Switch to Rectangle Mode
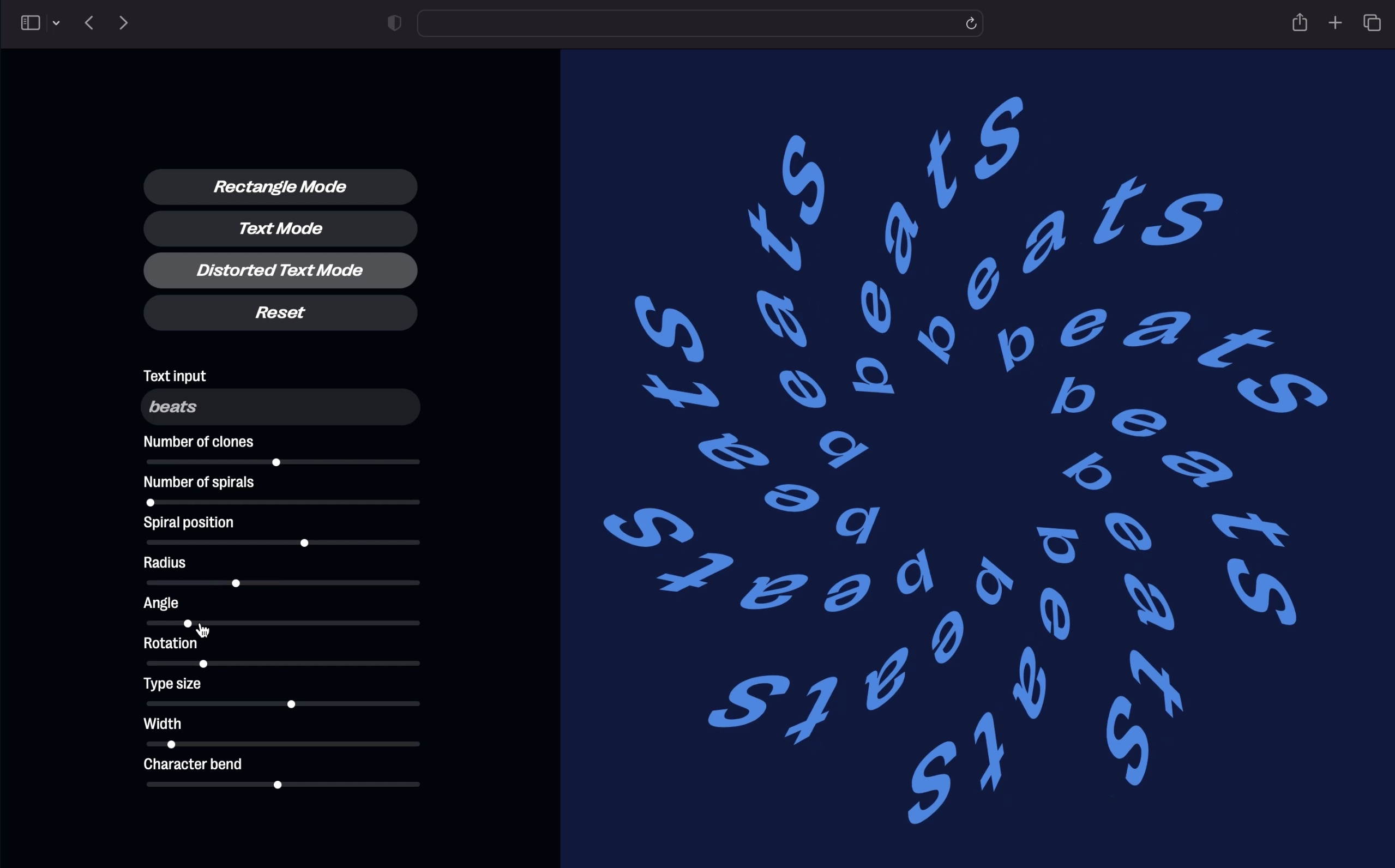The width and height of the screenshot is (1395, 868). [x=280, y=187]
